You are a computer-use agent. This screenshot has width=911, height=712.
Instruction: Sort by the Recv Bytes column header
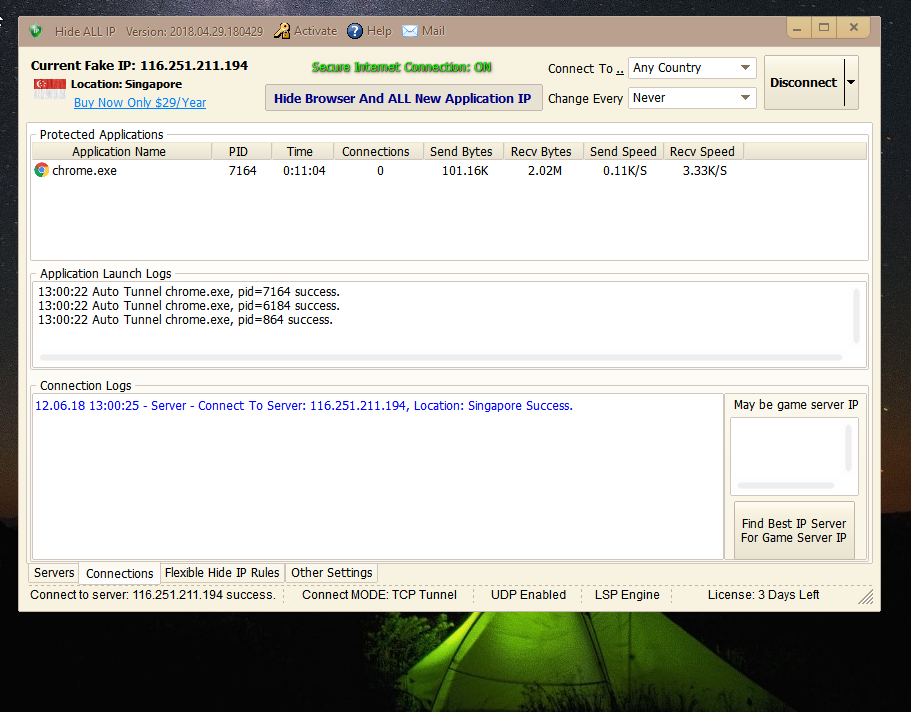click(543, 152)
